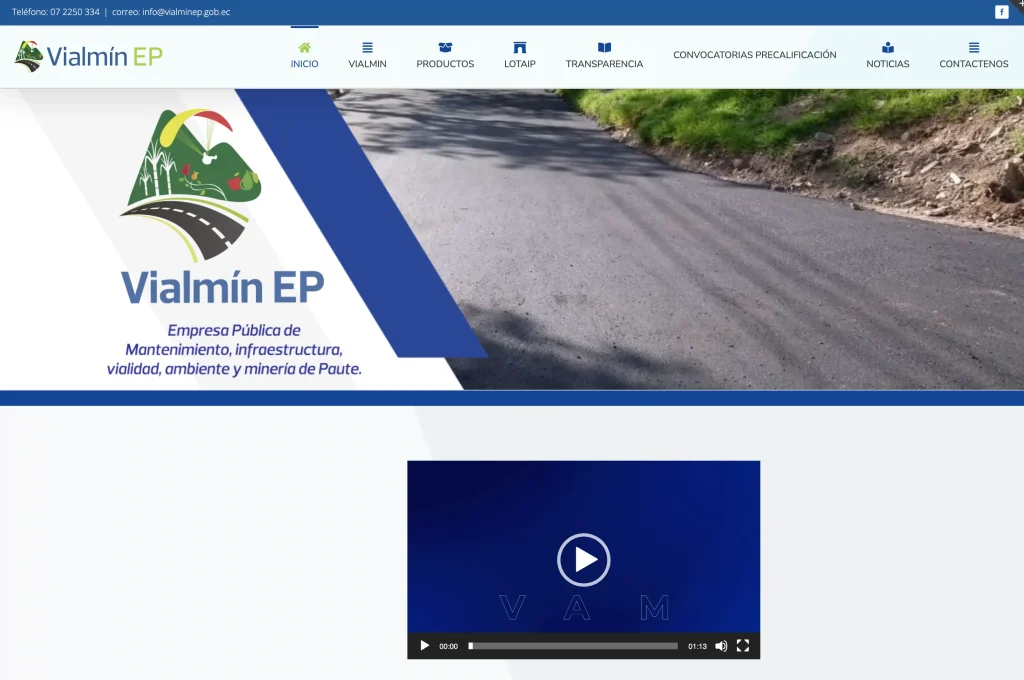
Task: Click the Contactenos lines icon
Action: tap(973, 46)
